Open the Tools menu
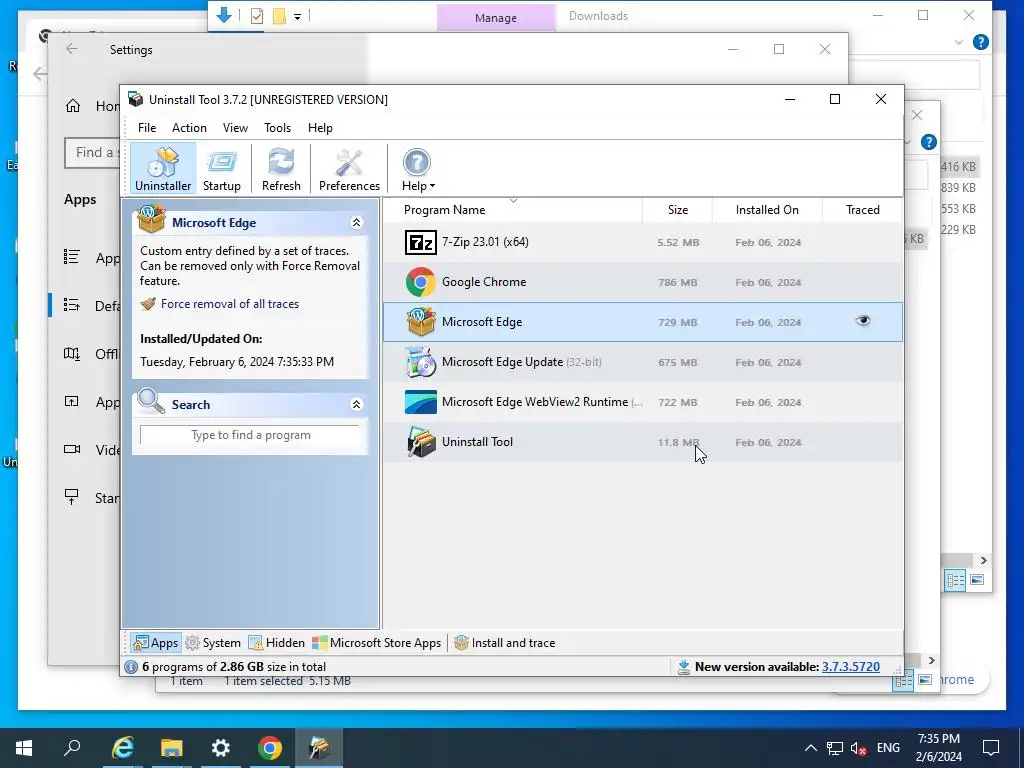This screenshot has height=768, width=1024. tap(278, 128)
